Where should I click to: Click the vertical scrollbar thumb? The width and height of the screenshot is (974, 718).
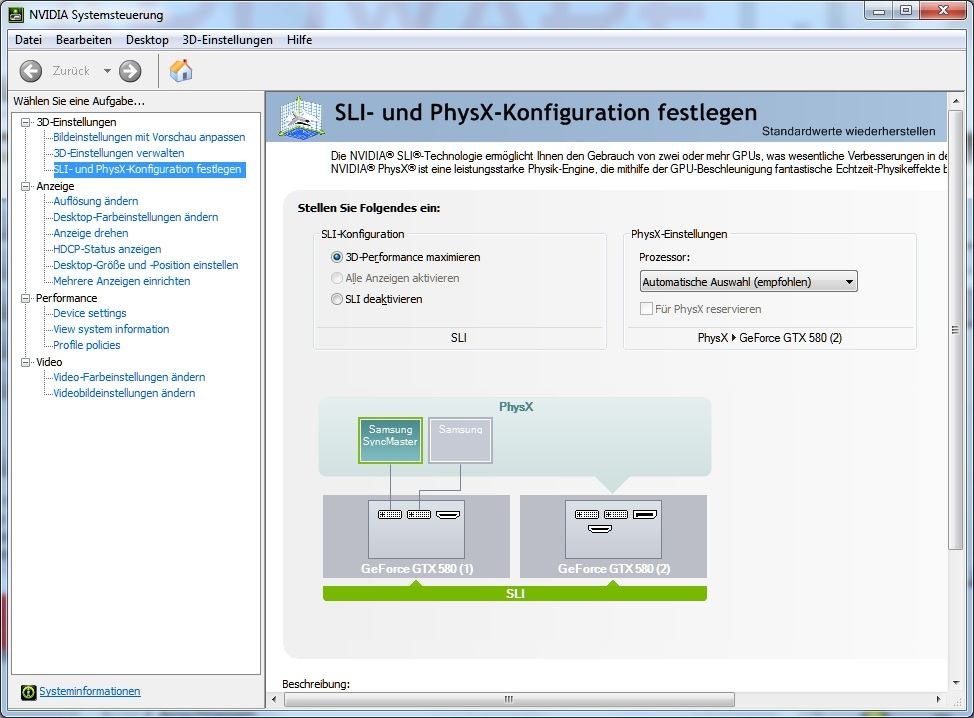955,329
